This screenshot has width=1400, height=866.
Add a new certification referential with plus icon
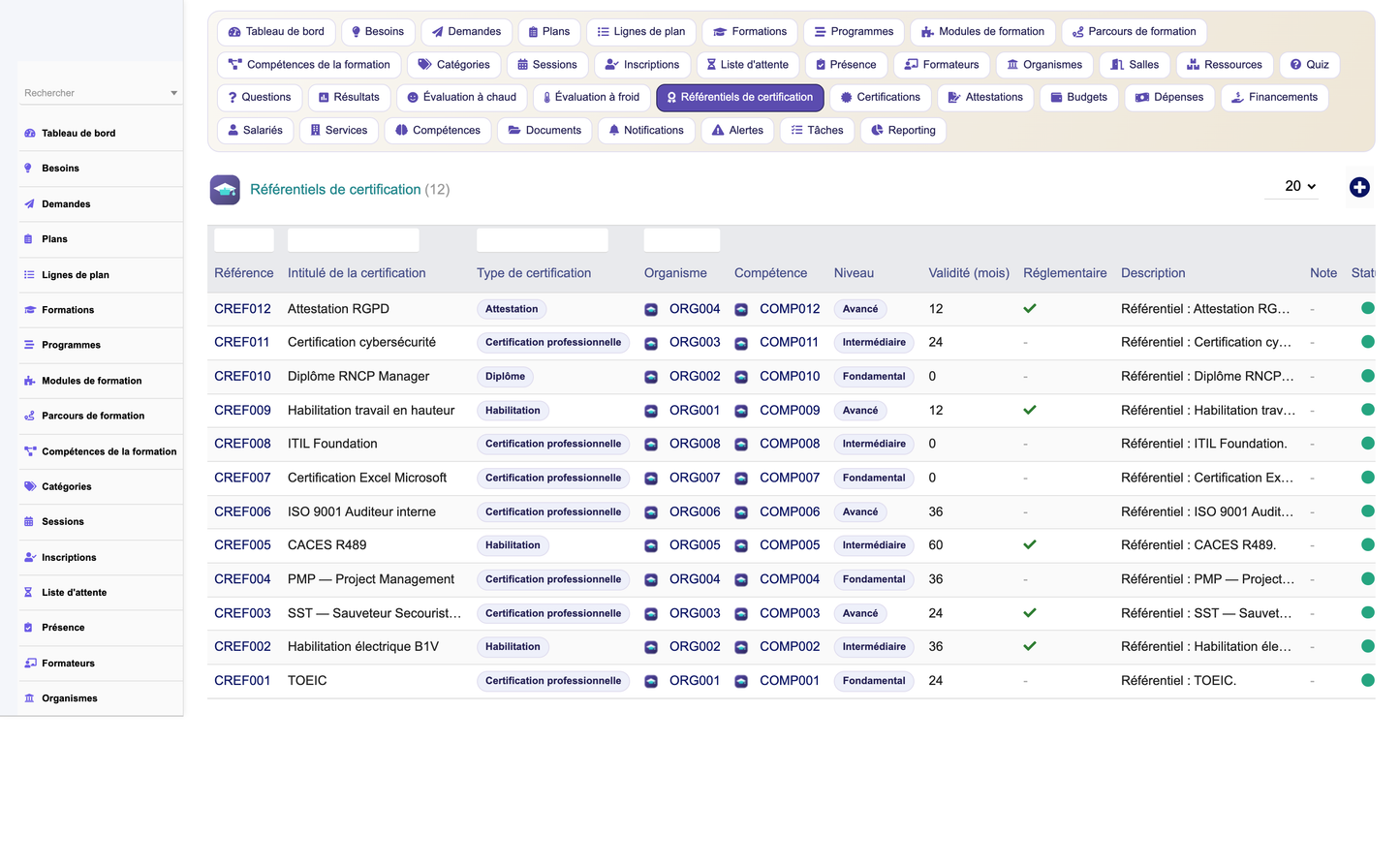coord(1359,188)
